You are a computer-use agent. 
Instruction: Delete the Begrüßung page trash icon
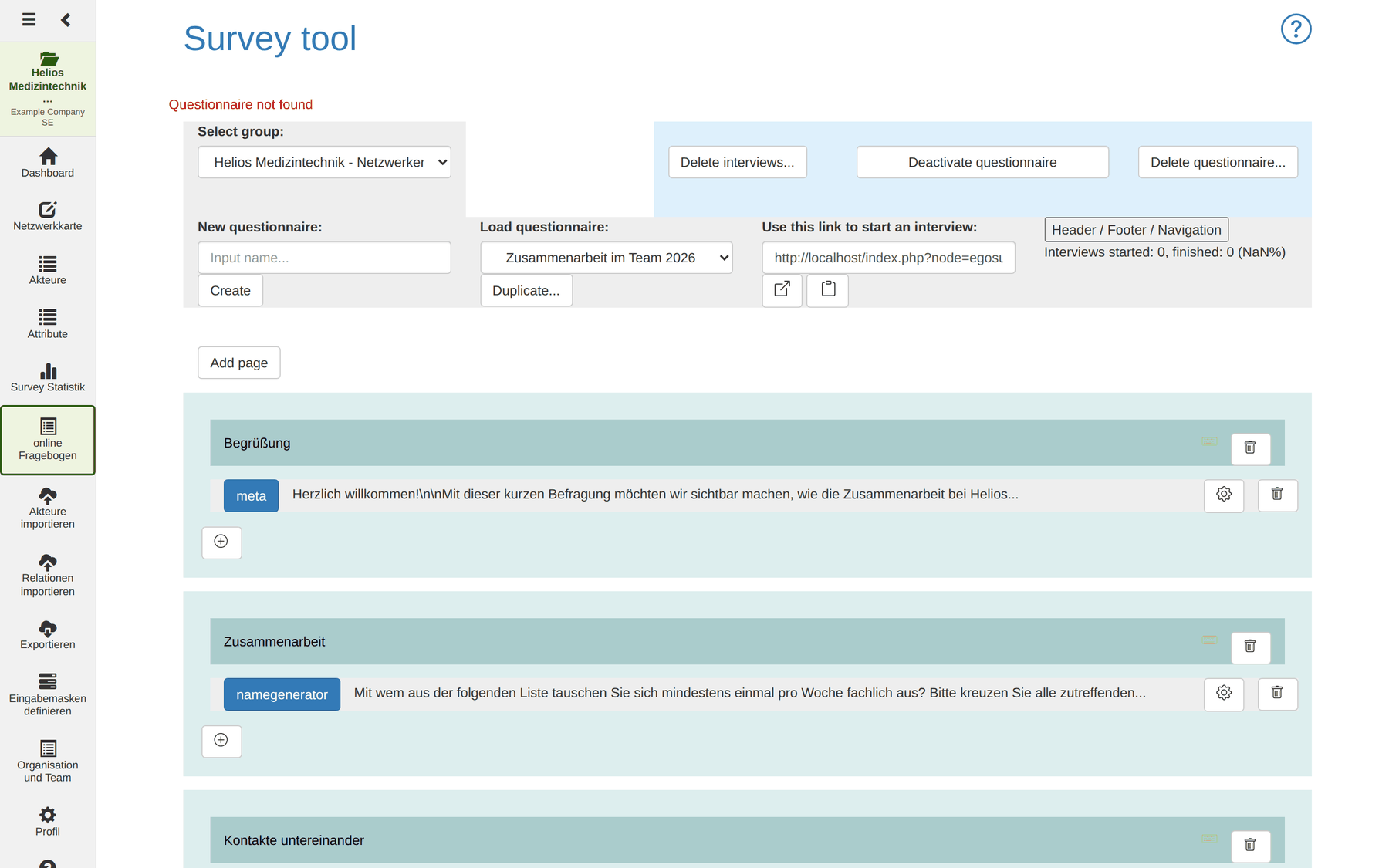[x=1250, y=448]
